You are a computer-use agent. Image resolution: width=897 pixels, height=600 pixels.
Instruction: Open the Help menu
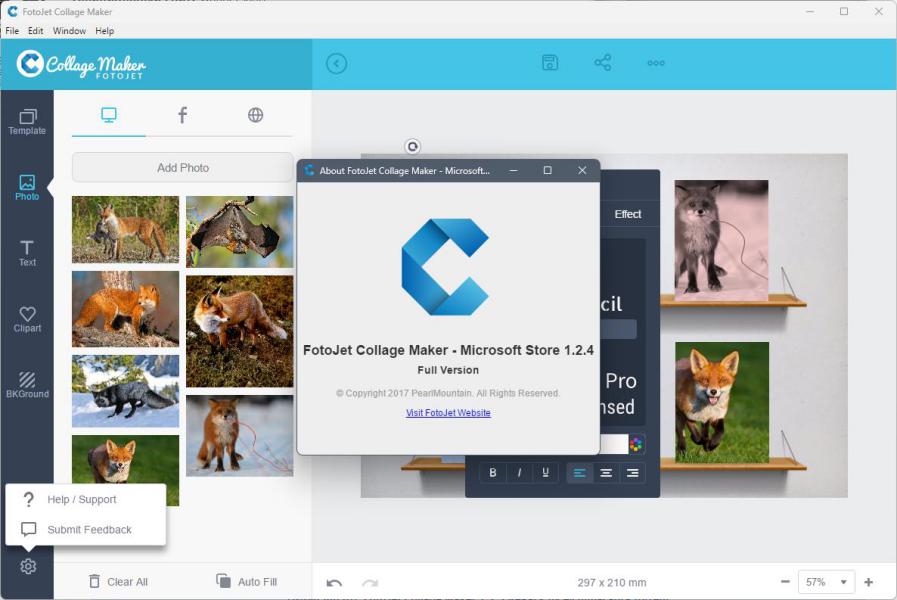[x=105, y=31]
